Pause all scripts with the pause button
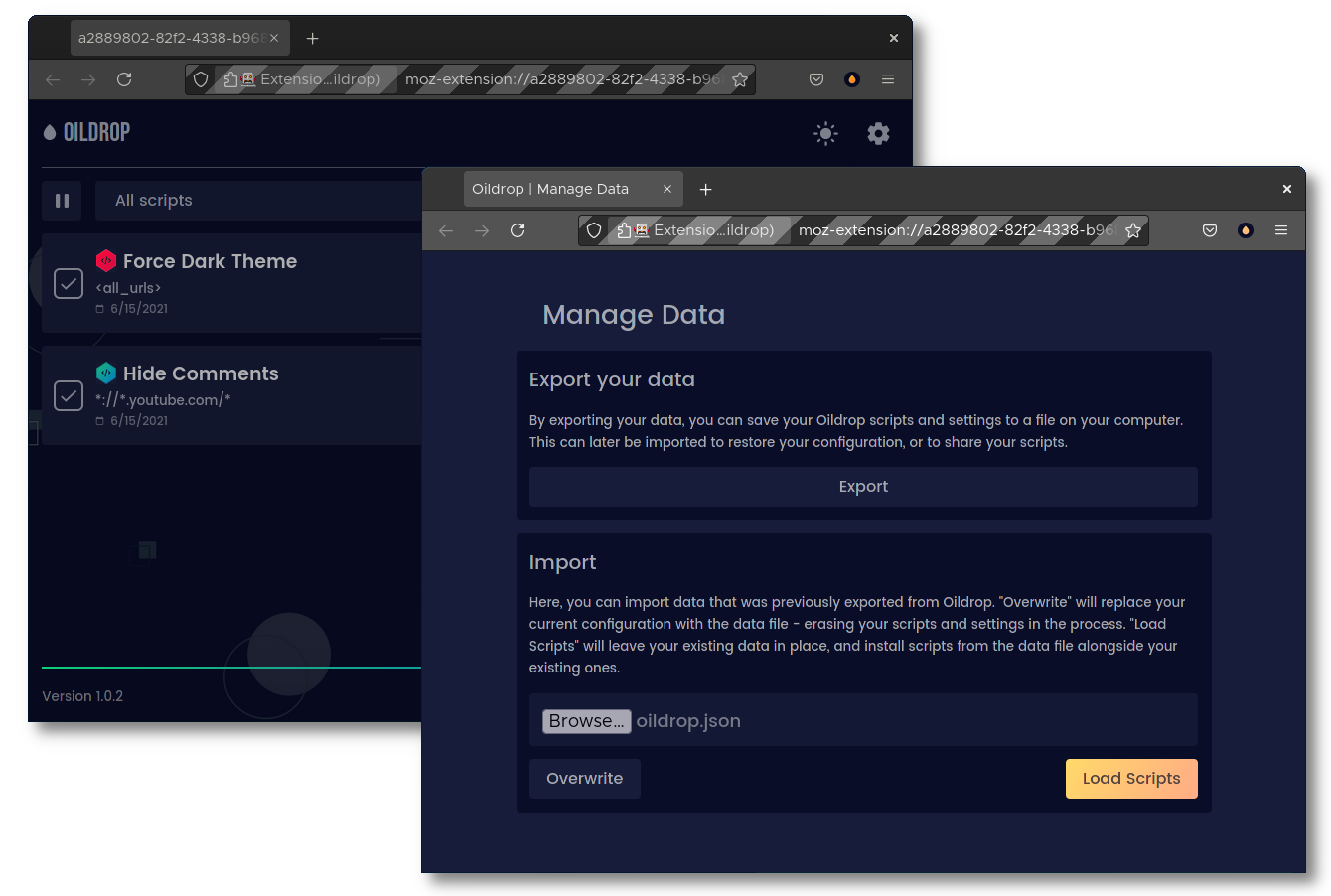This screenshot has height=896, width=1331. pyautogui.click(x=62, y=201)
